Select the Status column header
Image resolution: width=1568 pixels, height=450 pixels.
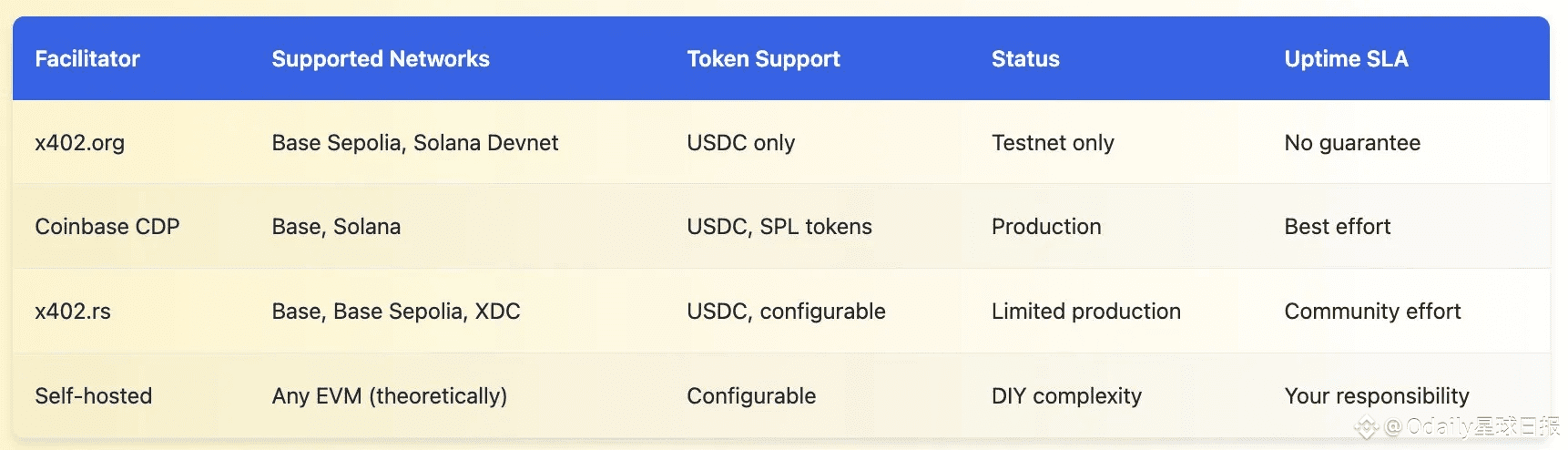(1025, 59)
